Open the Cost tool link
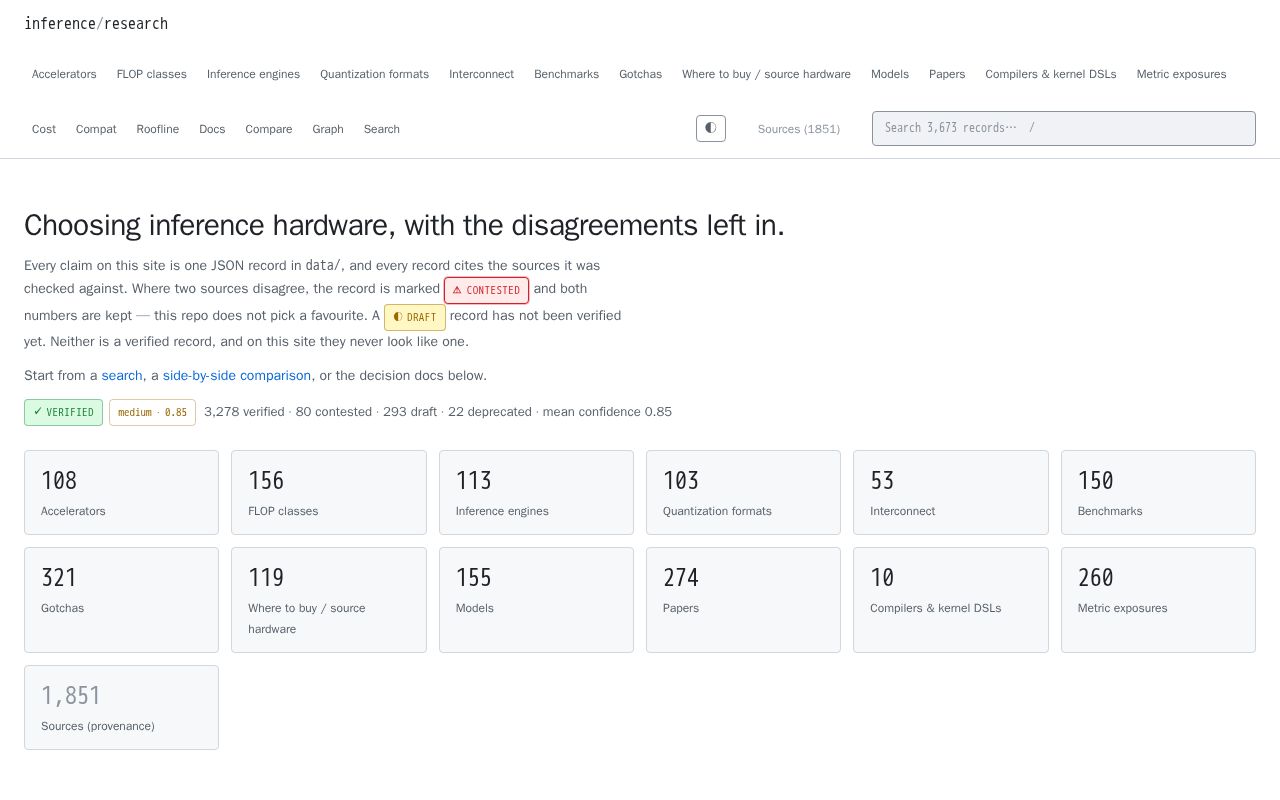Viewport: 1280px width, 800px height. [x=44, y=129]
